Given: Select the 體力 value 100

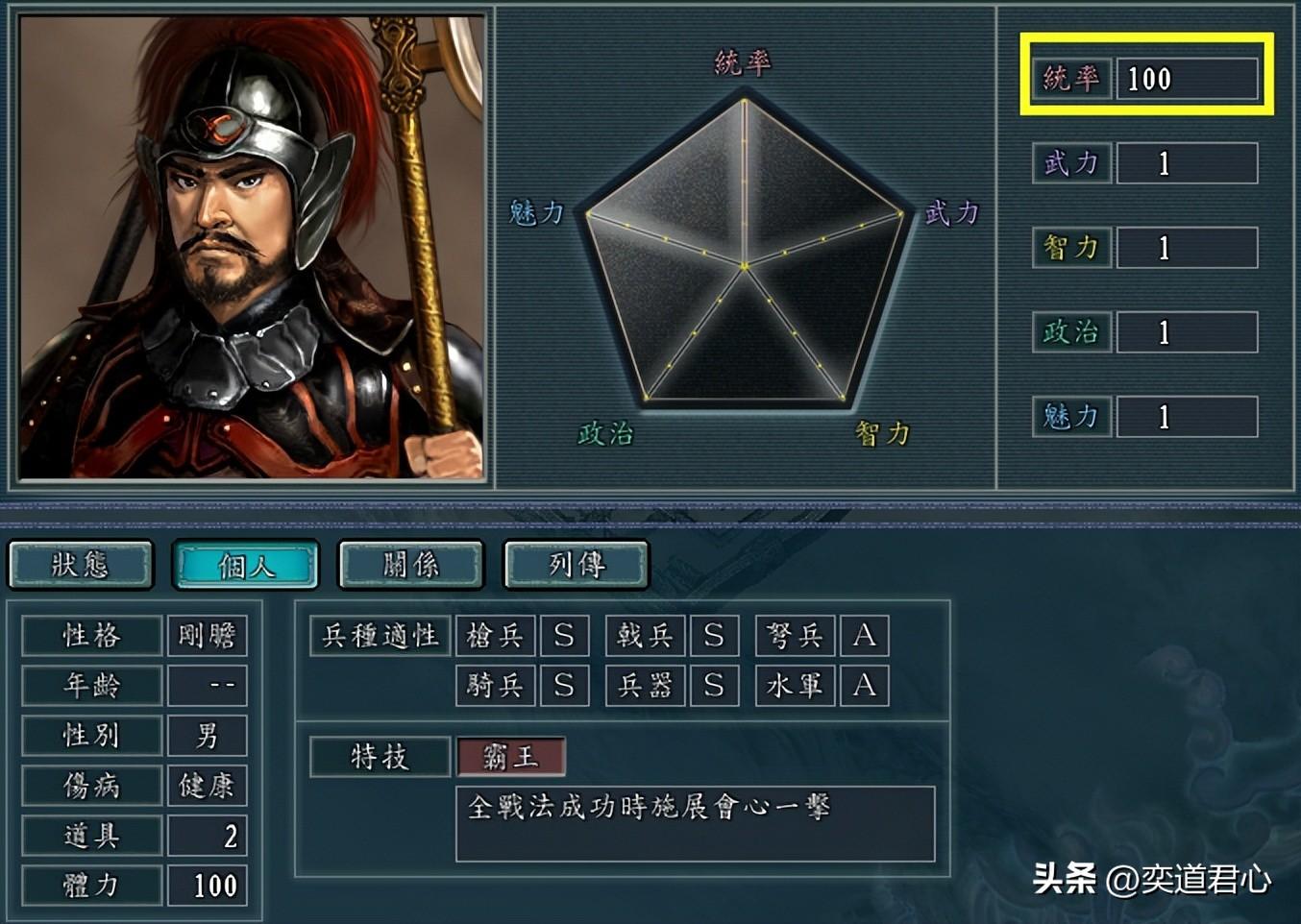Looking at the screenshot, I should [207, 886].
